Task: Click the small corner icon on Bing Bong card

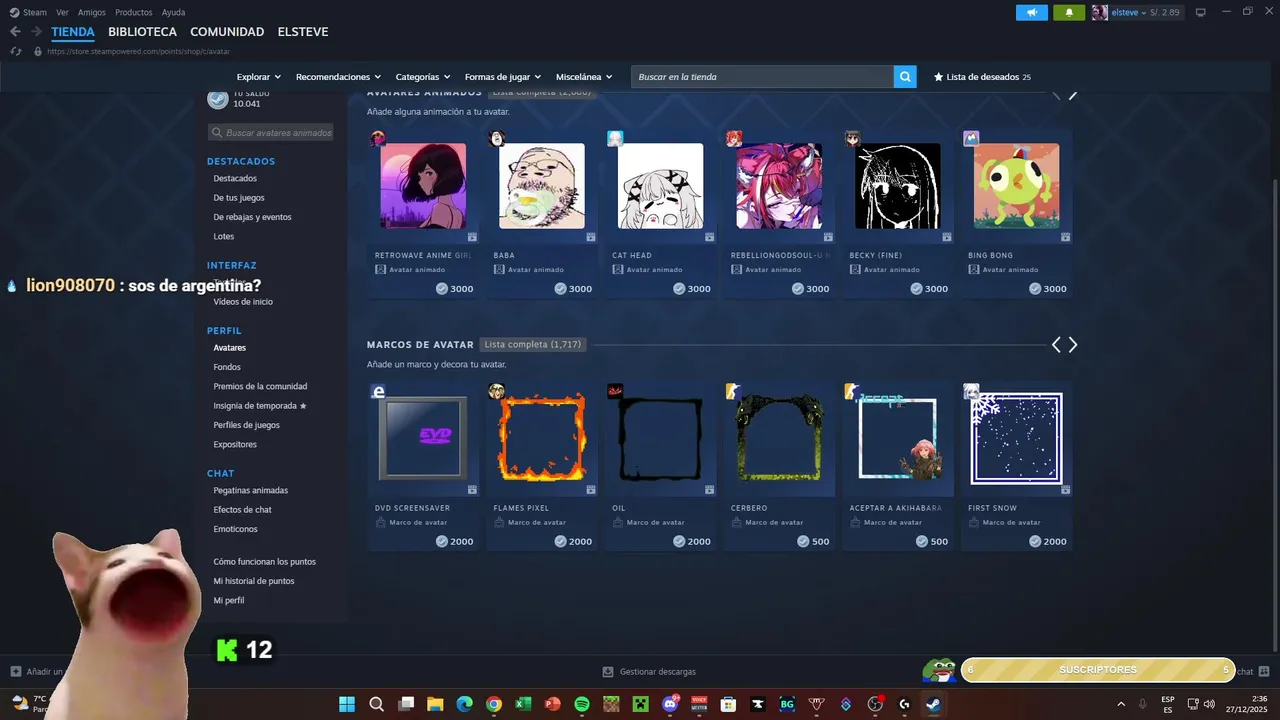Action: point(1066,237)
